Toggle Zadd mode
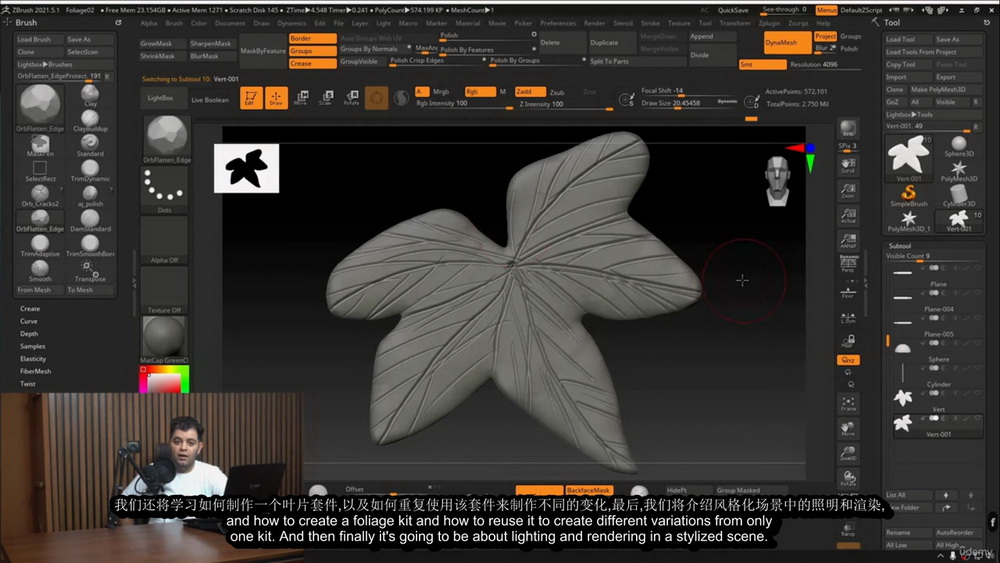 point(530,92)
